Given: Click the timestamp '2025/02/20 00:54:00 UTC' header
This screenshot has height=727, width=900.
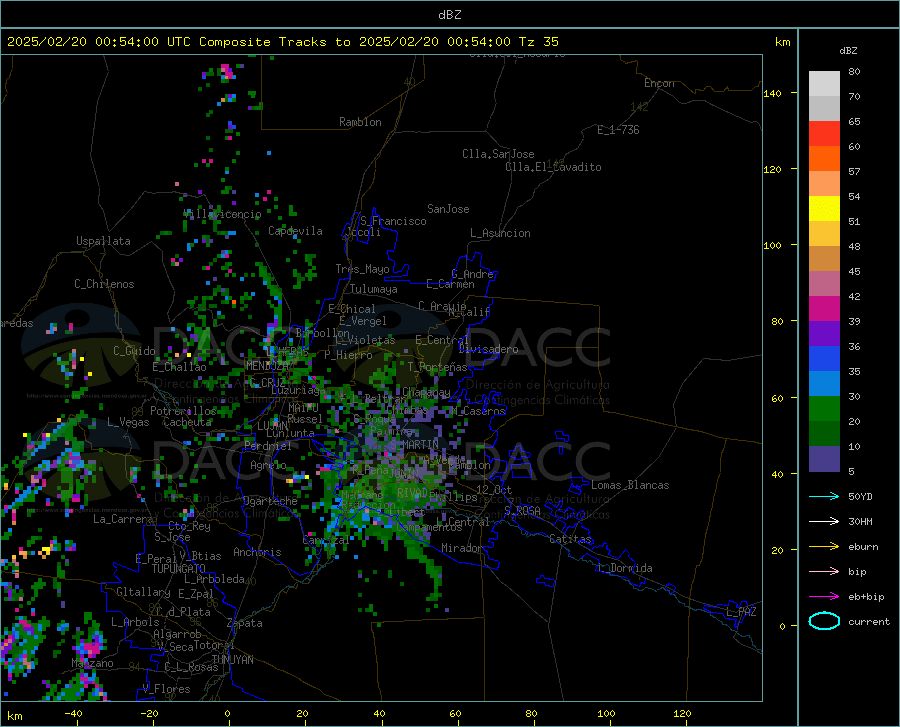Looking at the screenshot, I should coord(99,42).
